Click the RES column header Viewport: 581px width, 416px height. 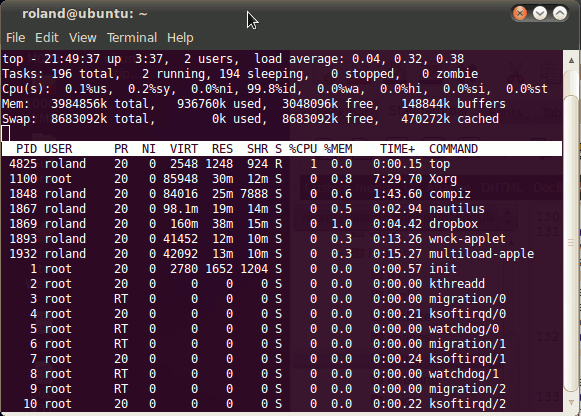coord(222,149)
